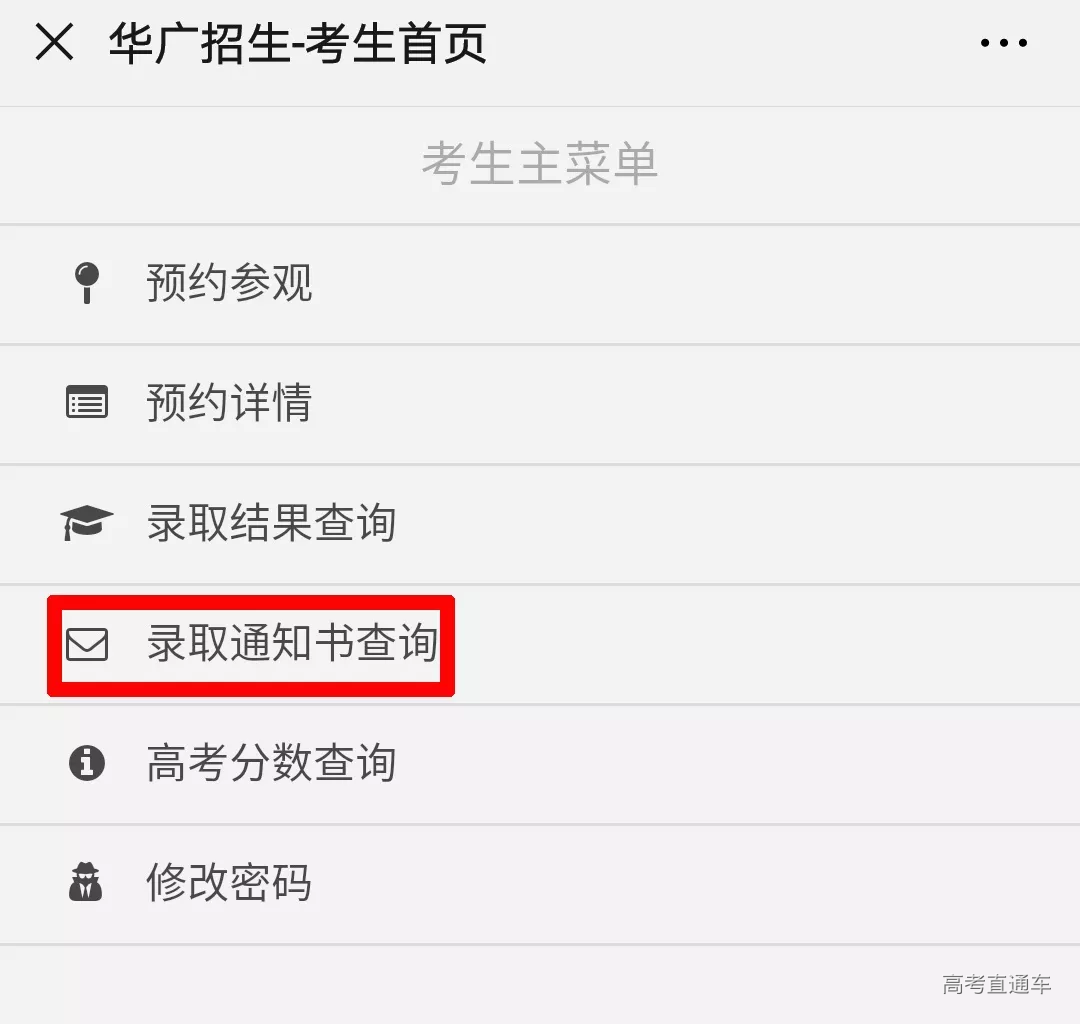Click the info circle icon beside 高考分数查询
This screenshot has height=1024, width=1080.
(x=87, y=763)
